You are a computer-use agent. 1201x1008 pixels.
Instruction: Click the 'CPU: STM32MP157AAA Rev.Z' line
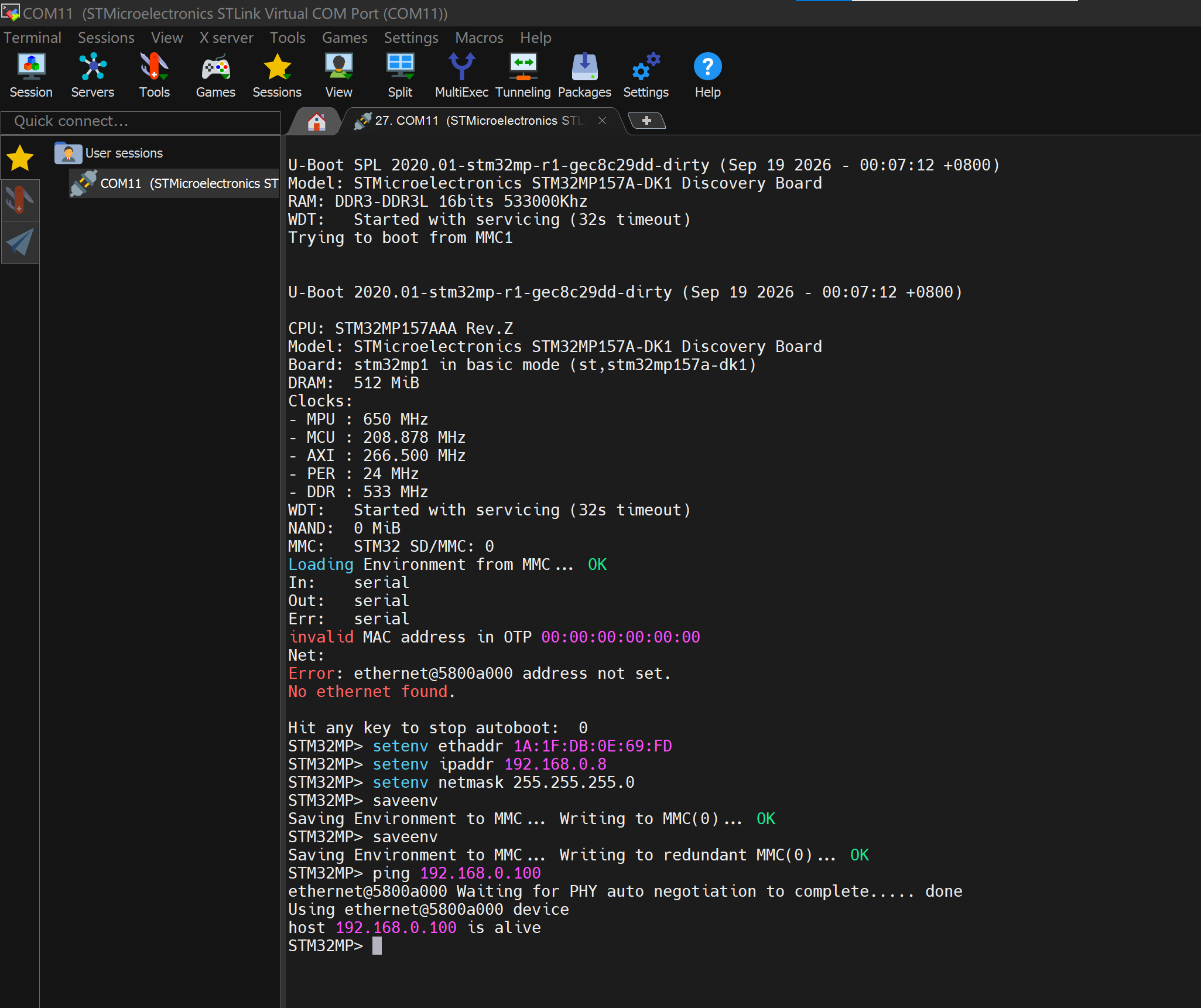point(401,329)
